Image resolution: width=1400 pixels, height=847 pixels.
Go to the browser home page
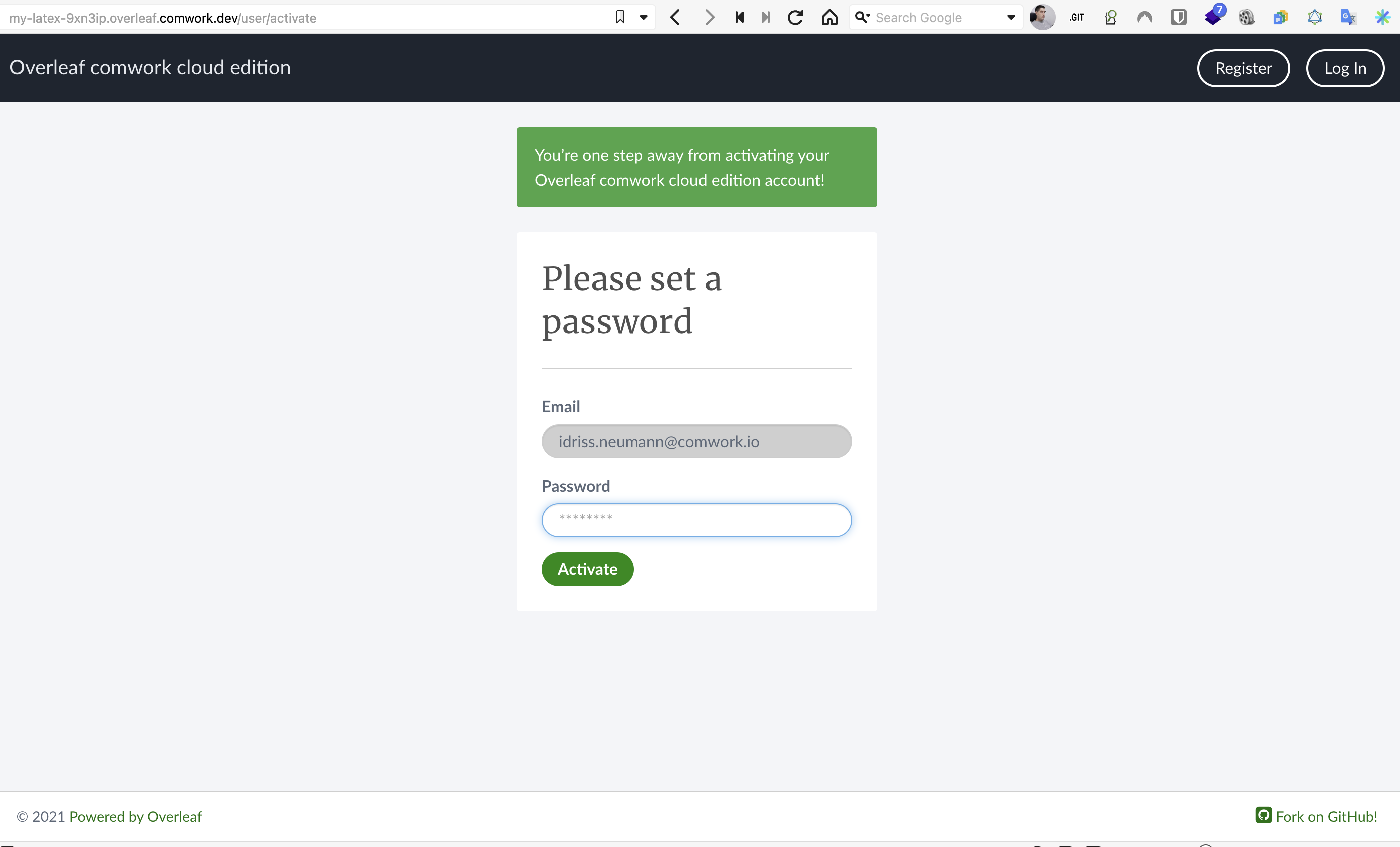829,17
